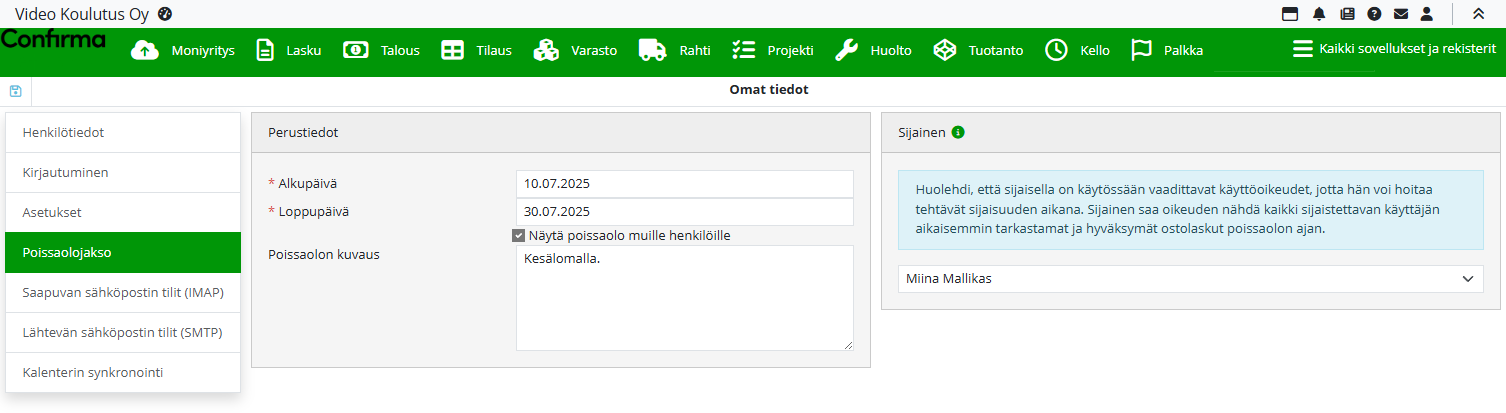Screen dimensions: 1506x413
Task: Open the news feed newspaper icon
Action: point(1347,14)
